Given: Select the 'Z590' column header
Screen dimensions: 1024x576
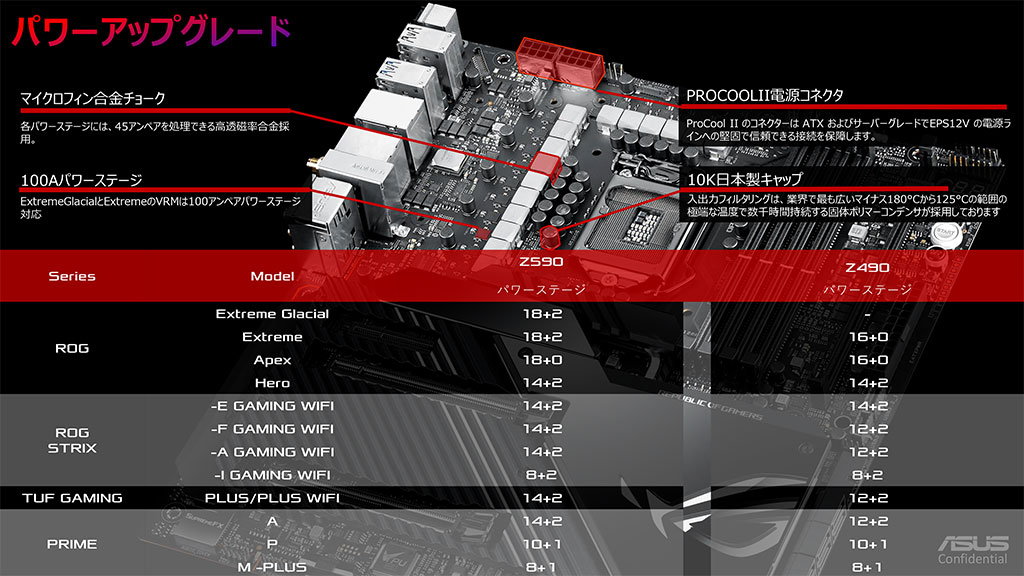Looking at the screenshot, I should [541, 261].
